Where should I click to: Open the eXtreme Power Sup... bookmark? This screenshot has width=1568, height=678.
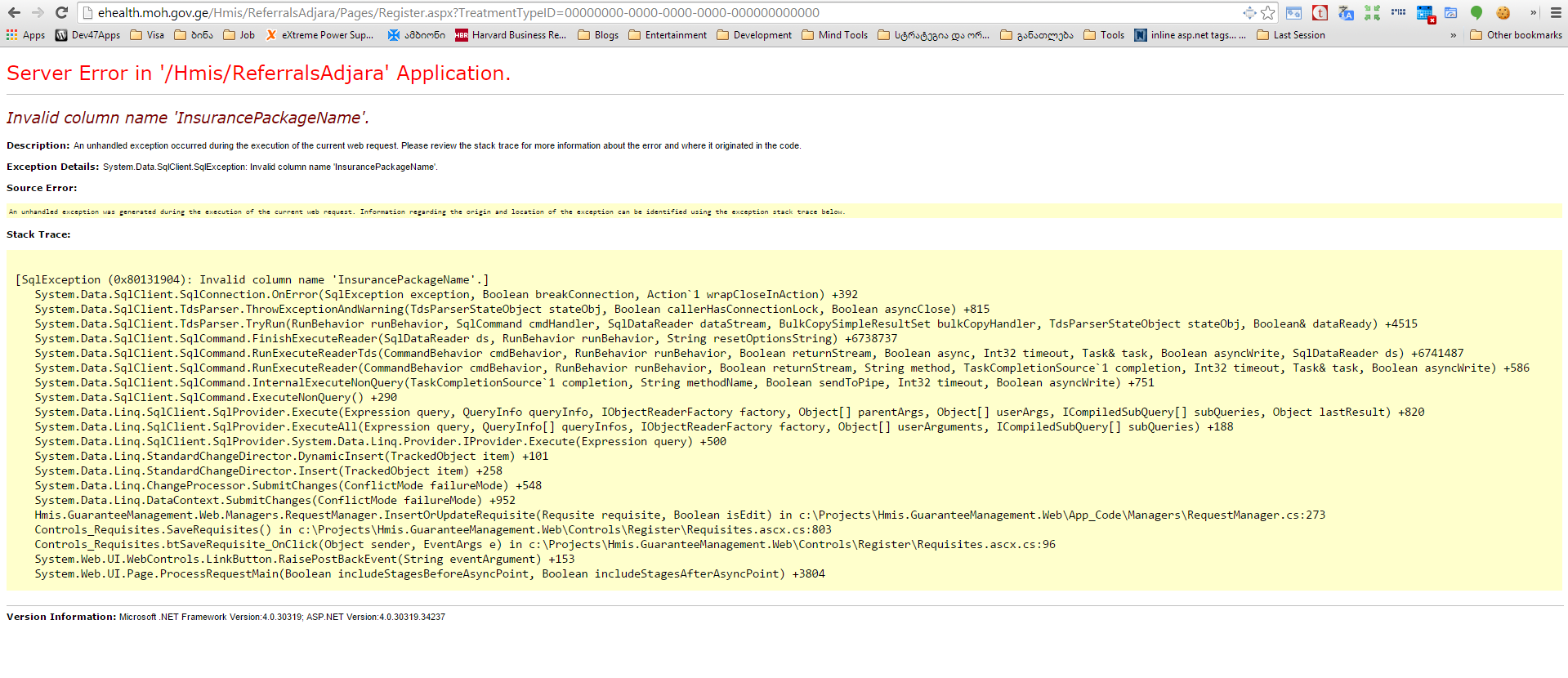pos(319,35)
